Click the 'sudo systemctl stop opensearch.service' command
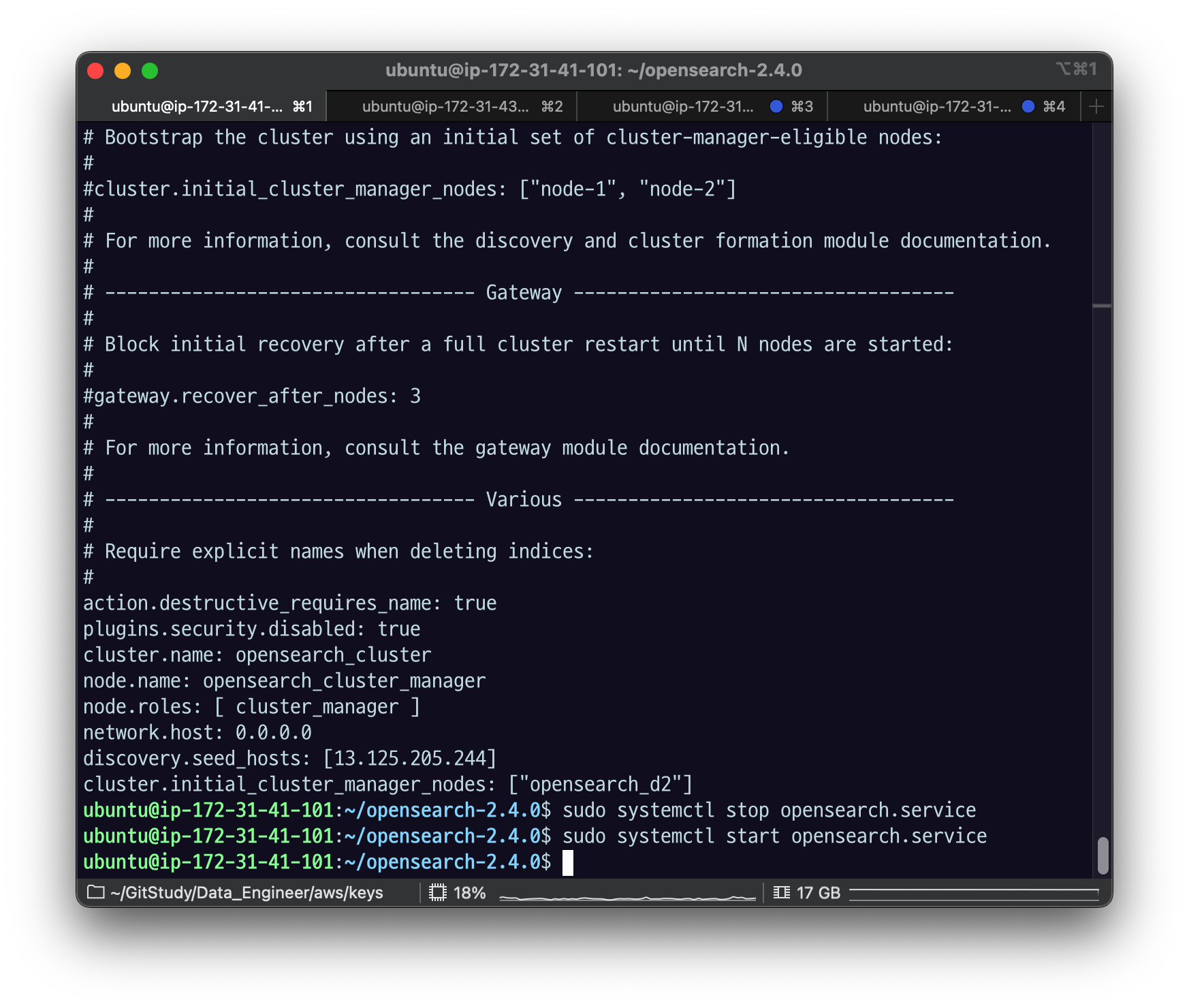The image size is (1189, 1008). coord(770,810)
